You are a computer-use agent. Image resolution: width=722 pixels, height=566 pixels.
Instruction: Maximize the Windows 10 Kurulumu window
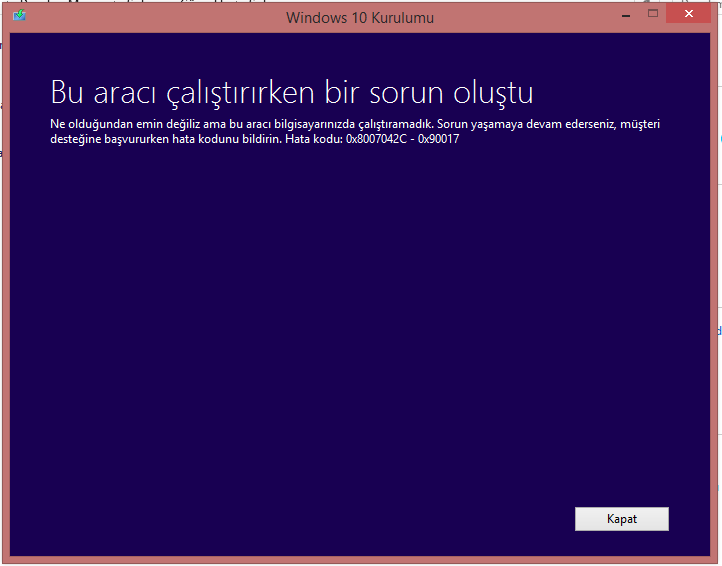pyautogui.click(x=652, y=14)
